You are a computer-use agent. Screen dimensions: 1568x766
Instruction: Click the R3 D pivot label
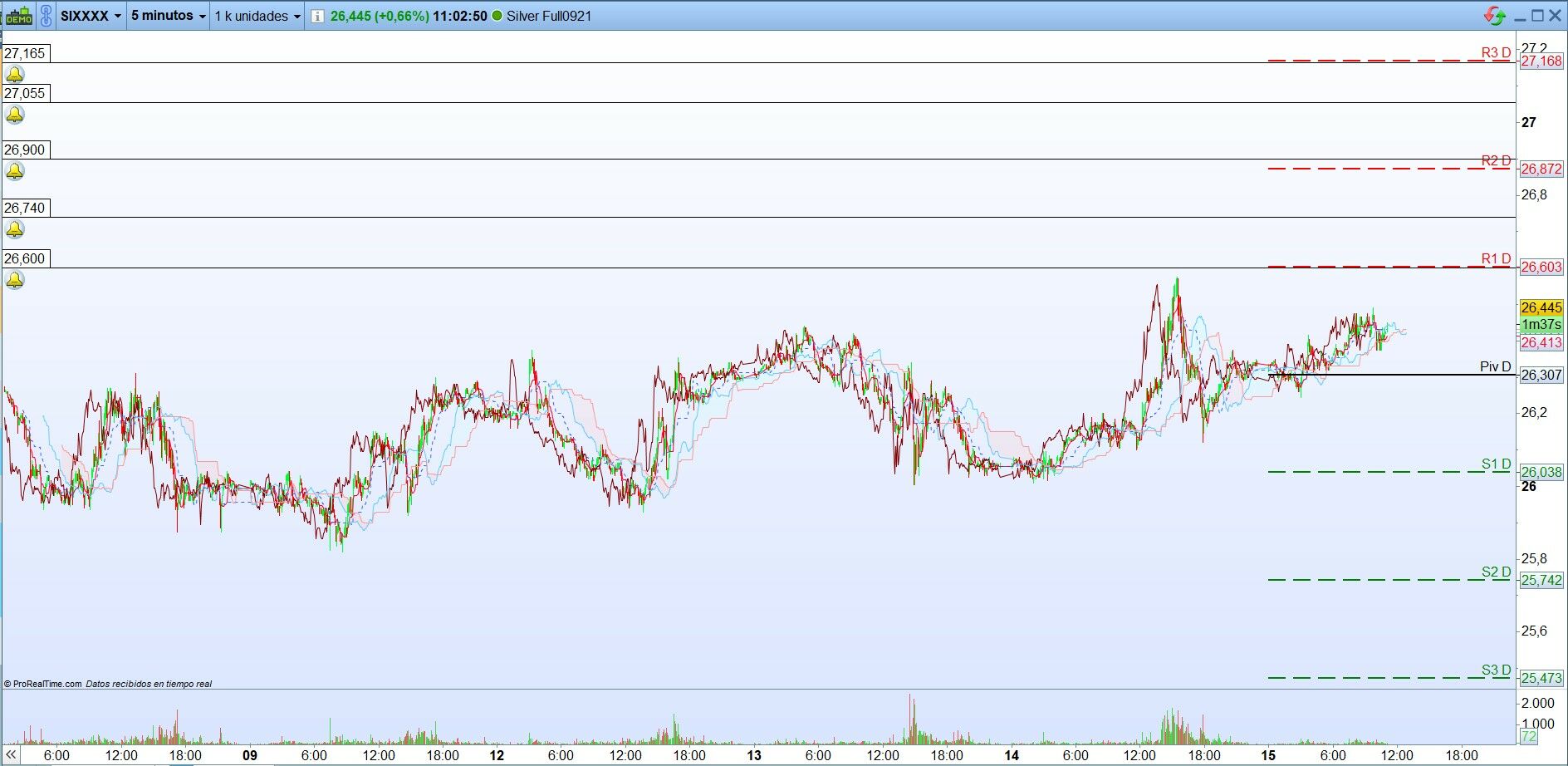[x=1496, y=52]
